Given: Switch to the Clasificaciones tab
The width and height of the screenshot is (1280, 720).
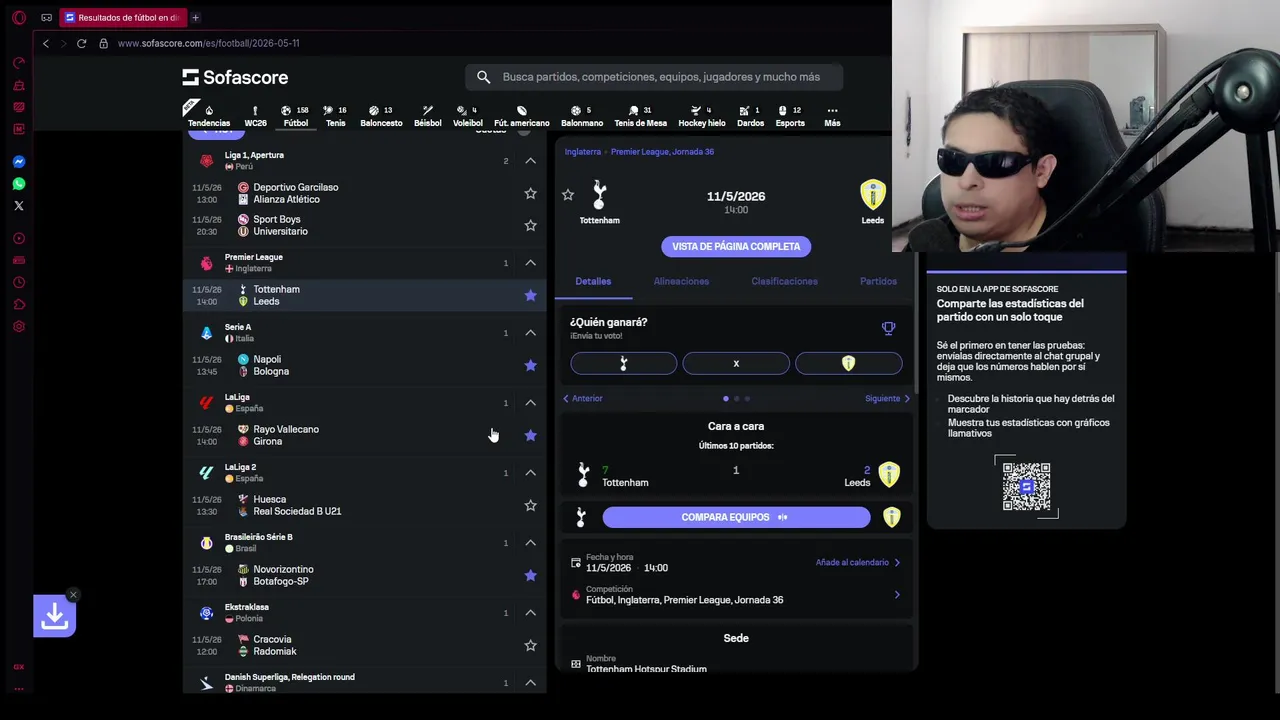Looking at the screenshot, I should tap(784, 281).
